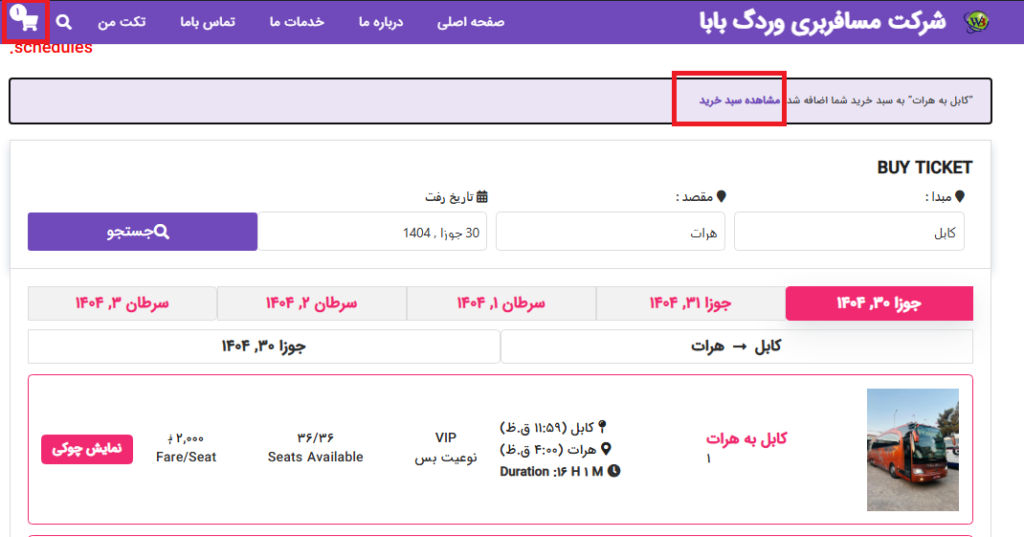The image size is (1024, 537).
Task: Click the location pin icon beside مقصد
Action: 721,197
